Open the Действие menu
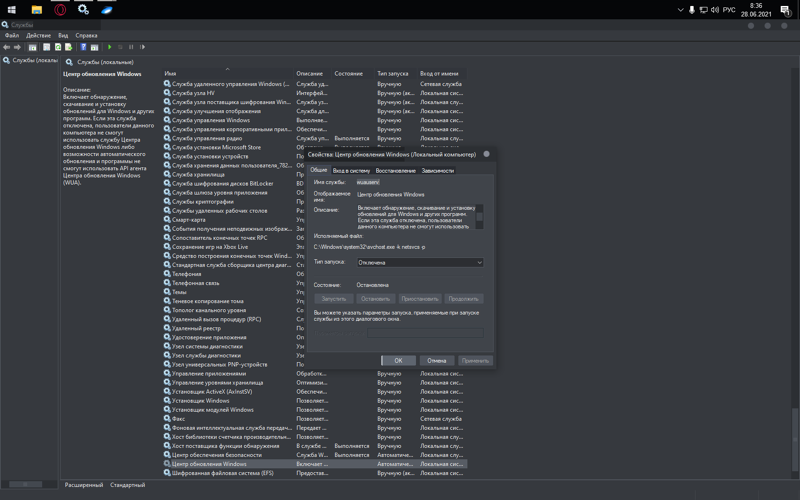Screen dimensions: 800x500 tap(38, 35)
